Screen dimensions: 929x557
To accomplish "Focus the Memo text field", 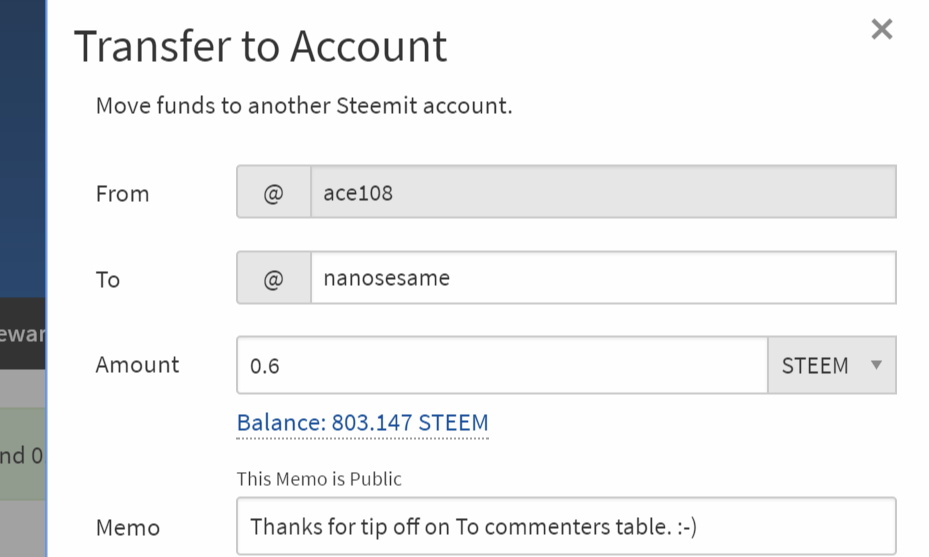I will [566, 526].
